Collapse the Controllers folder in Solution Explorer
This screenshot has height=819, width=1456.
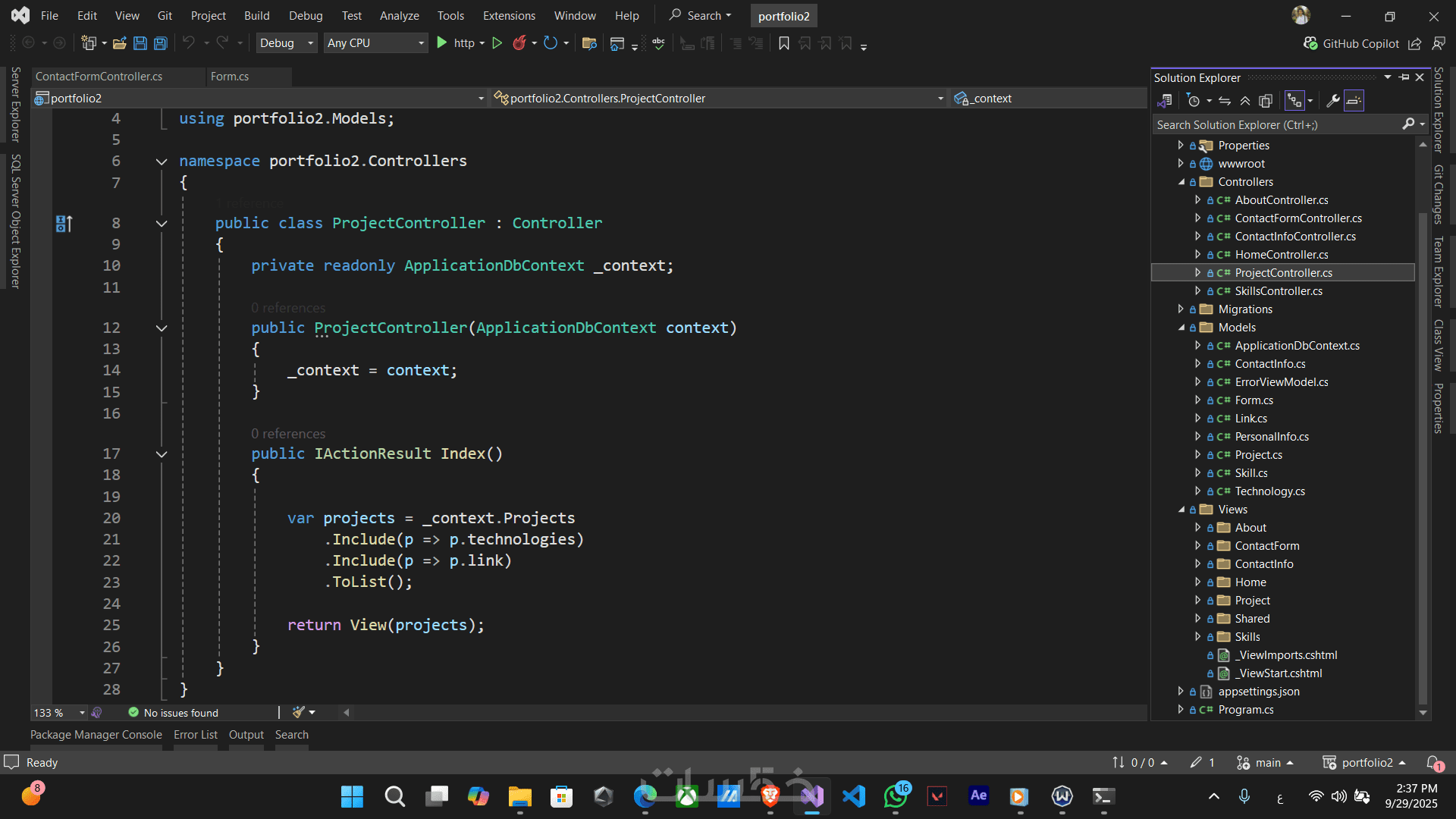[1181, 182]
